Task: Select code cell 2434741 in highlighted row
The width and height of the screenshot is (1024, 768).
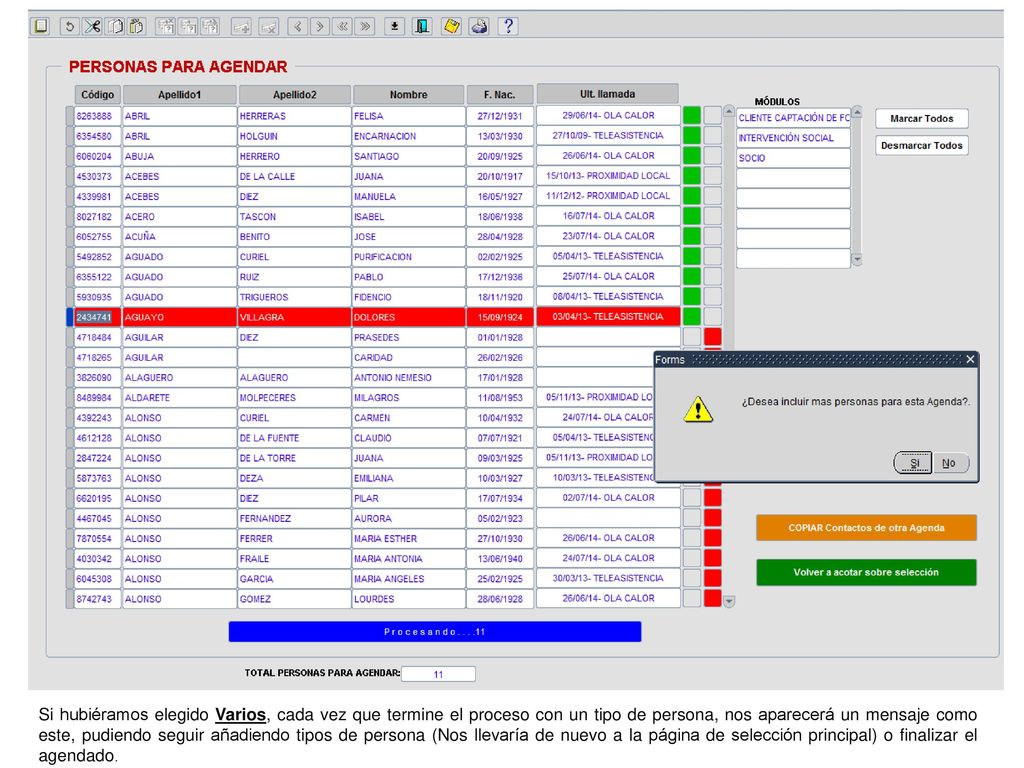Action: tap(97, 317)
